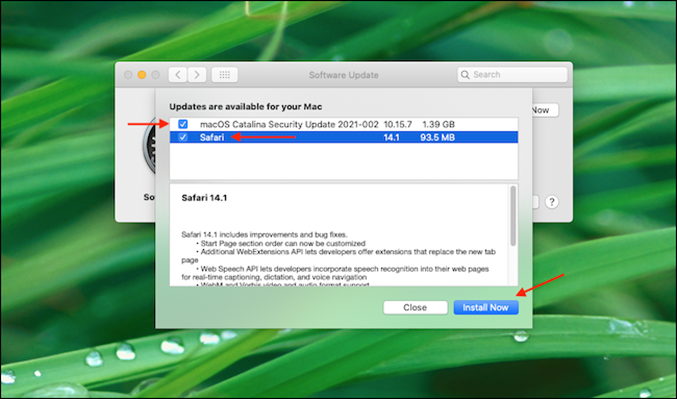
Task: Click the 1.39 GB size value
Action: click(438, 124)
